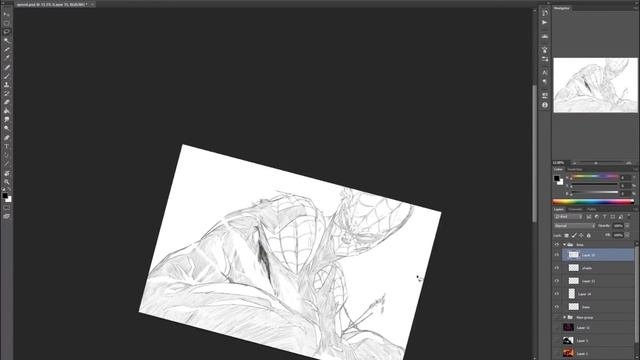This screenshot has height=360, width=640.
Task: Hide the shade layer
Action: point(557,268)
